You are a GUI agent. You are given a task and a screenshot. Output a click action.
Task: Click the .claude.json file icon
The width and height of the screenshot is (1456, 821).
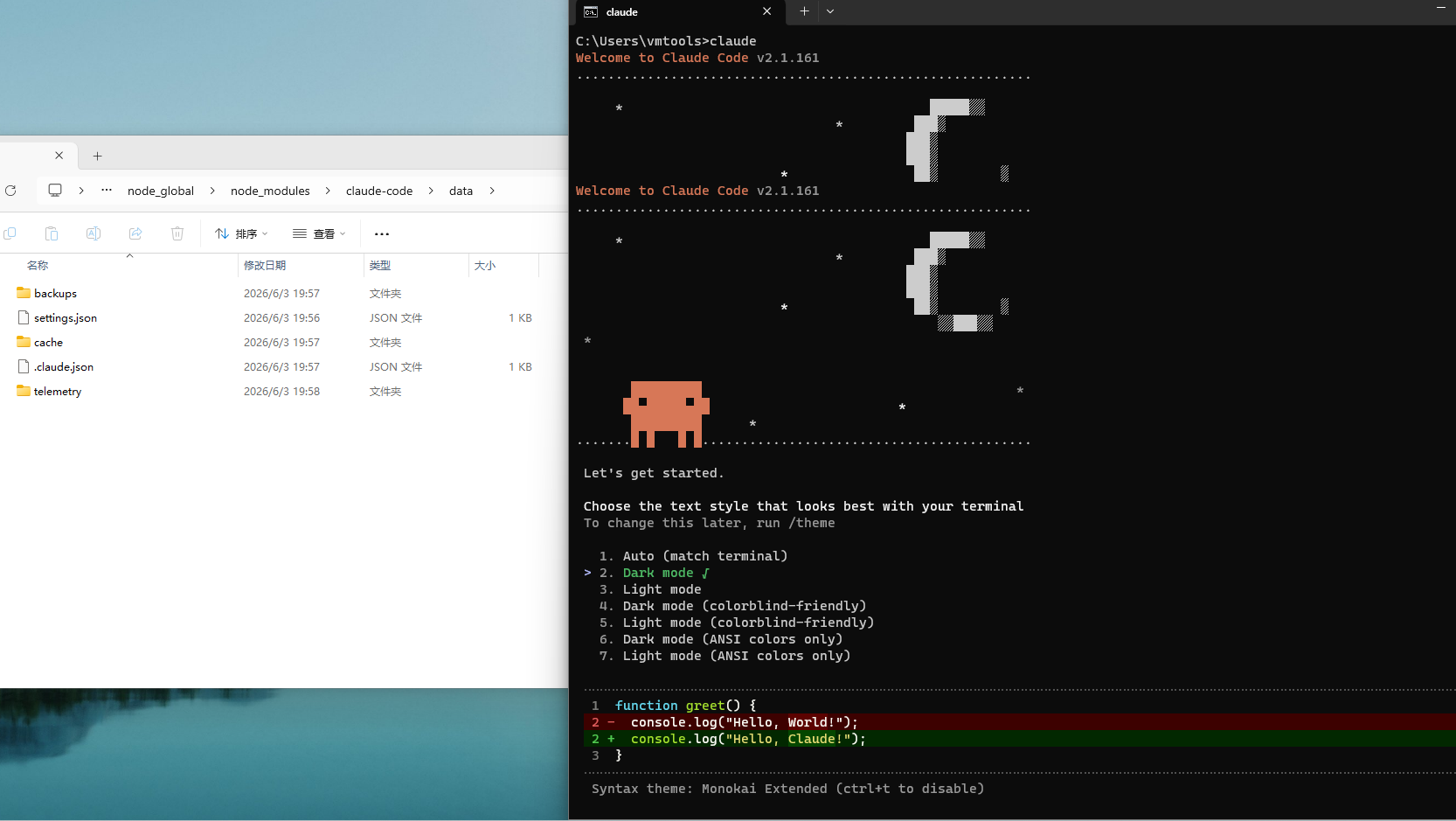(x=24, y=366)
